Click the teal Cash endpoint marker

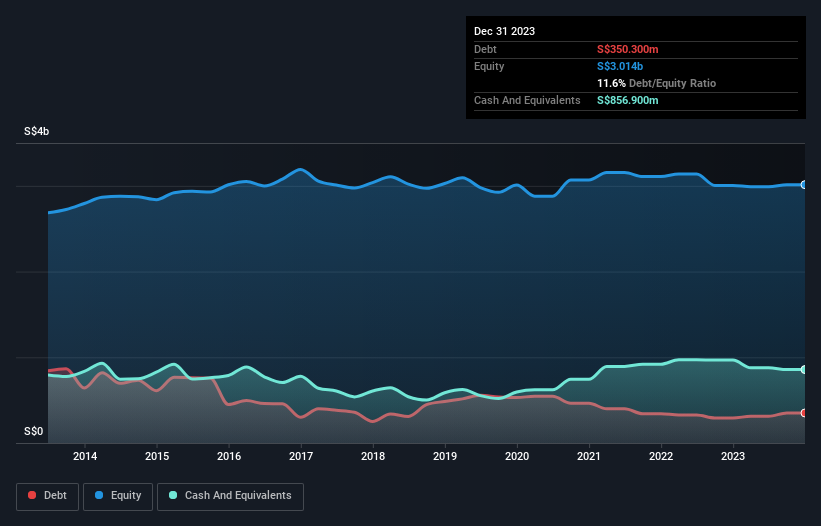803,370
